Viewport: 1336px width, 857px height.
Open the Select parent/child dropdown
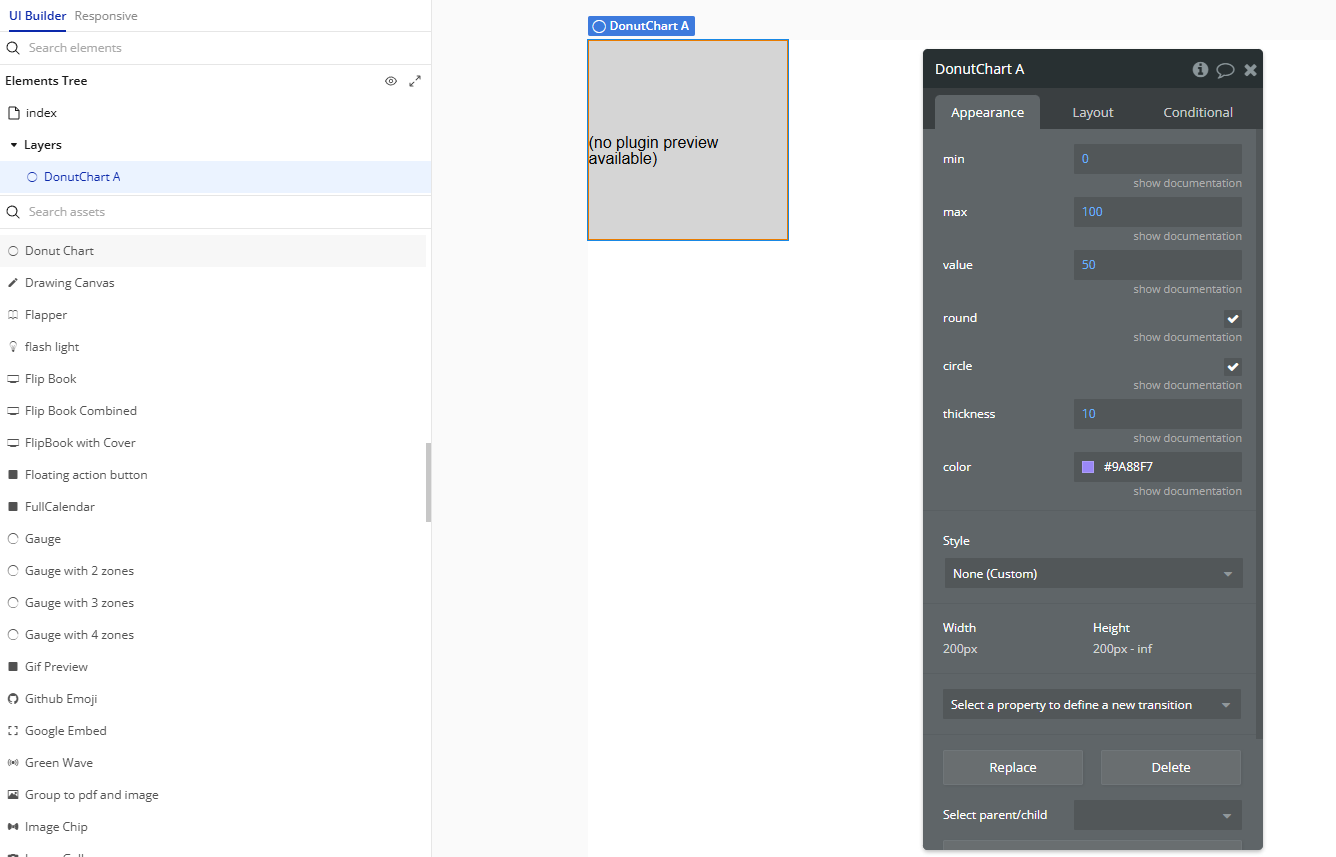(x=1158, y=815)
